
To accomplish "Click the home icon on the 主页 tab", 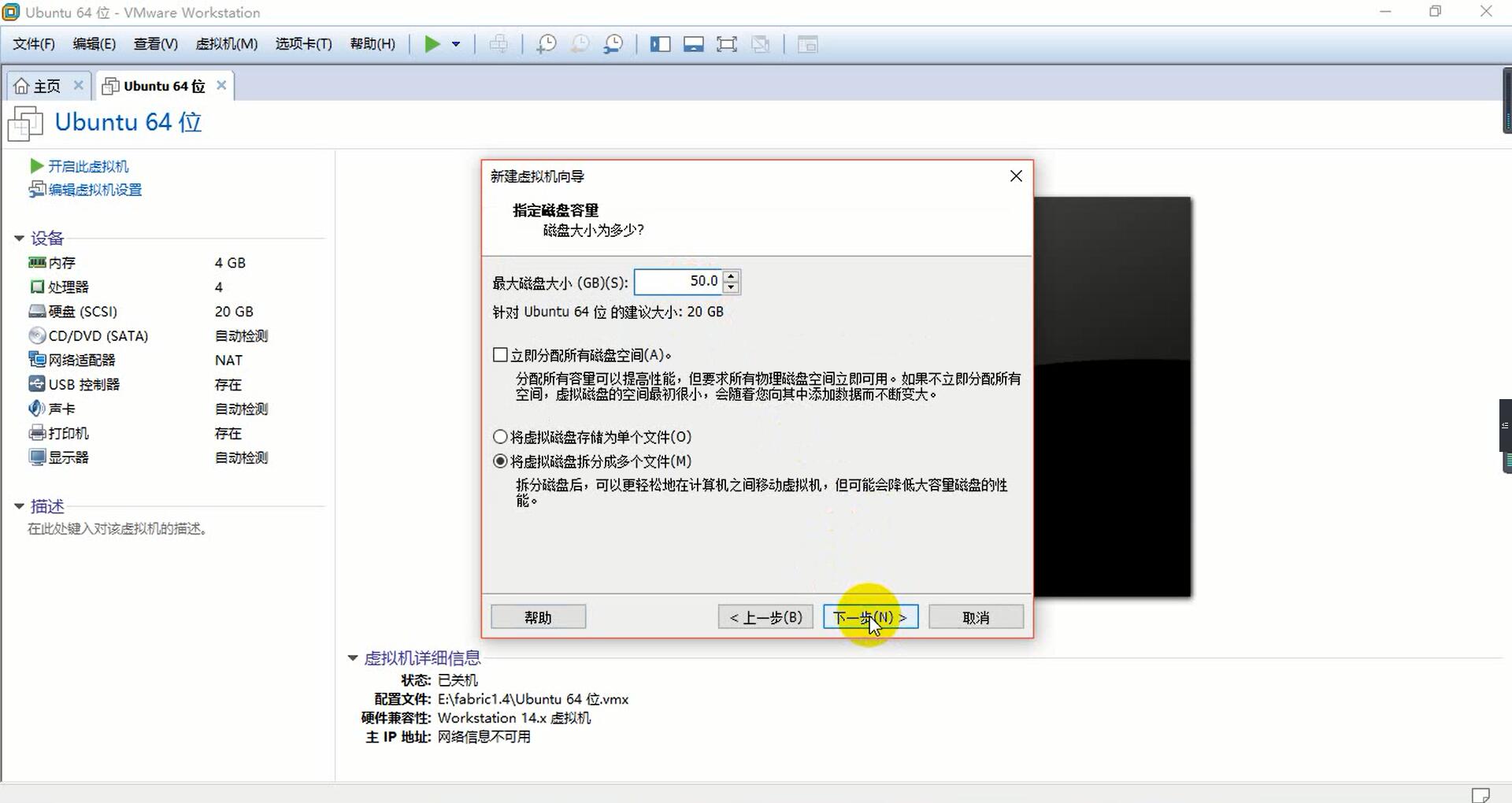I will (x=22, y=86).
